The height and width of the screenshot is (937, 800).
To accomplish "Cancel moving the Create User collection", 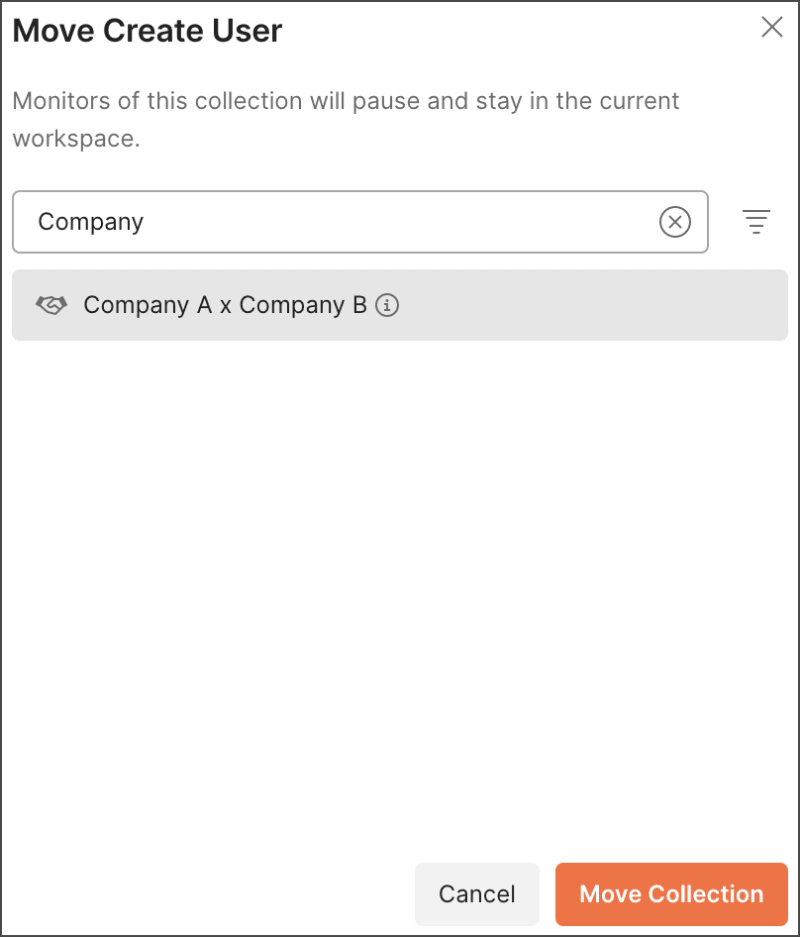I will coord(477,893).
